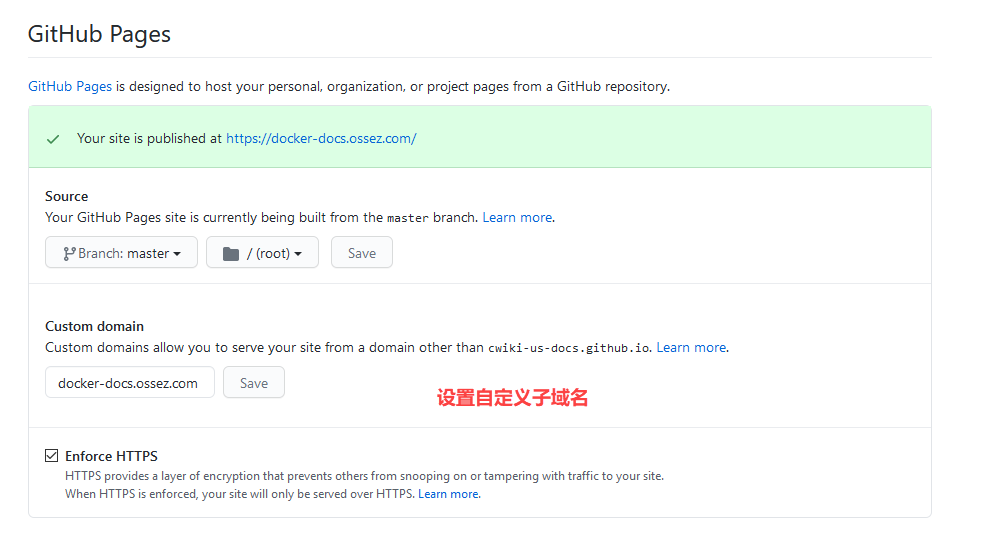Viewport: 982px width, 540px height.
Task: Click the Enforce HTTPS label text
Action: tap(111, 456)
